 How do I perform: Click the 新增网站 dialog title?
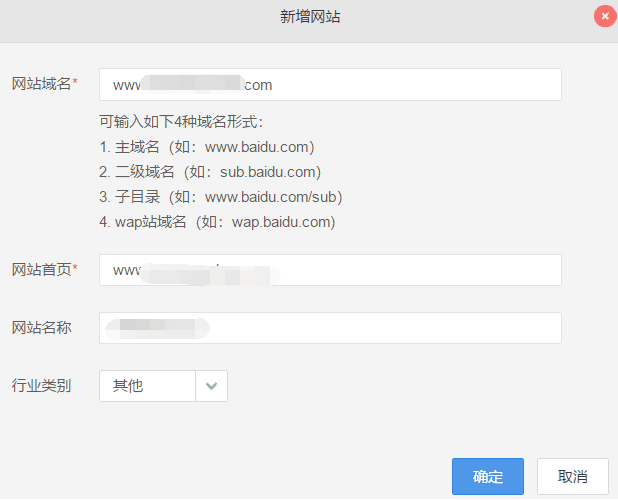pos(309,17)
